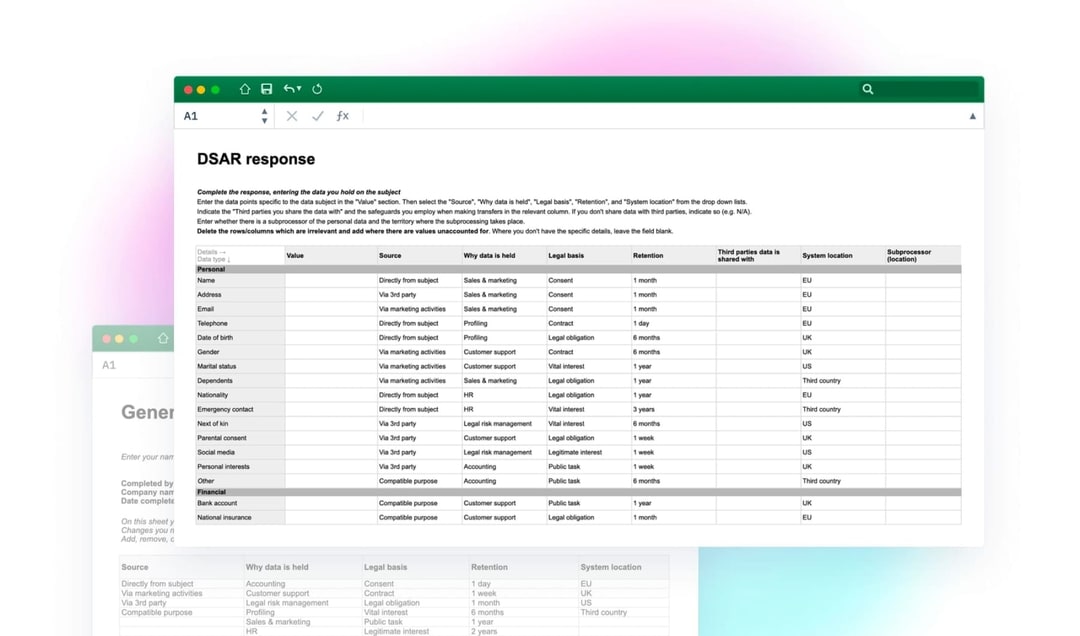Click the Name Box stepper up arrow
The image size is (1080, 636).
click(x=264, y=112)
